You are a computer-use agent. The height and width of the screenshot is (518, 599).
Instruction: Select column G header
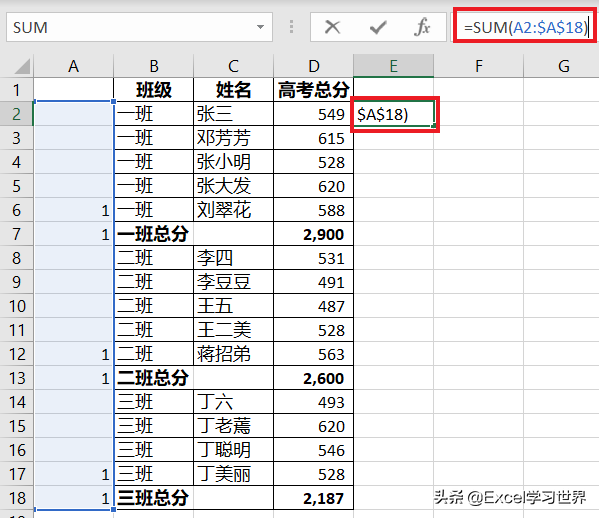(x=561, y=66)
